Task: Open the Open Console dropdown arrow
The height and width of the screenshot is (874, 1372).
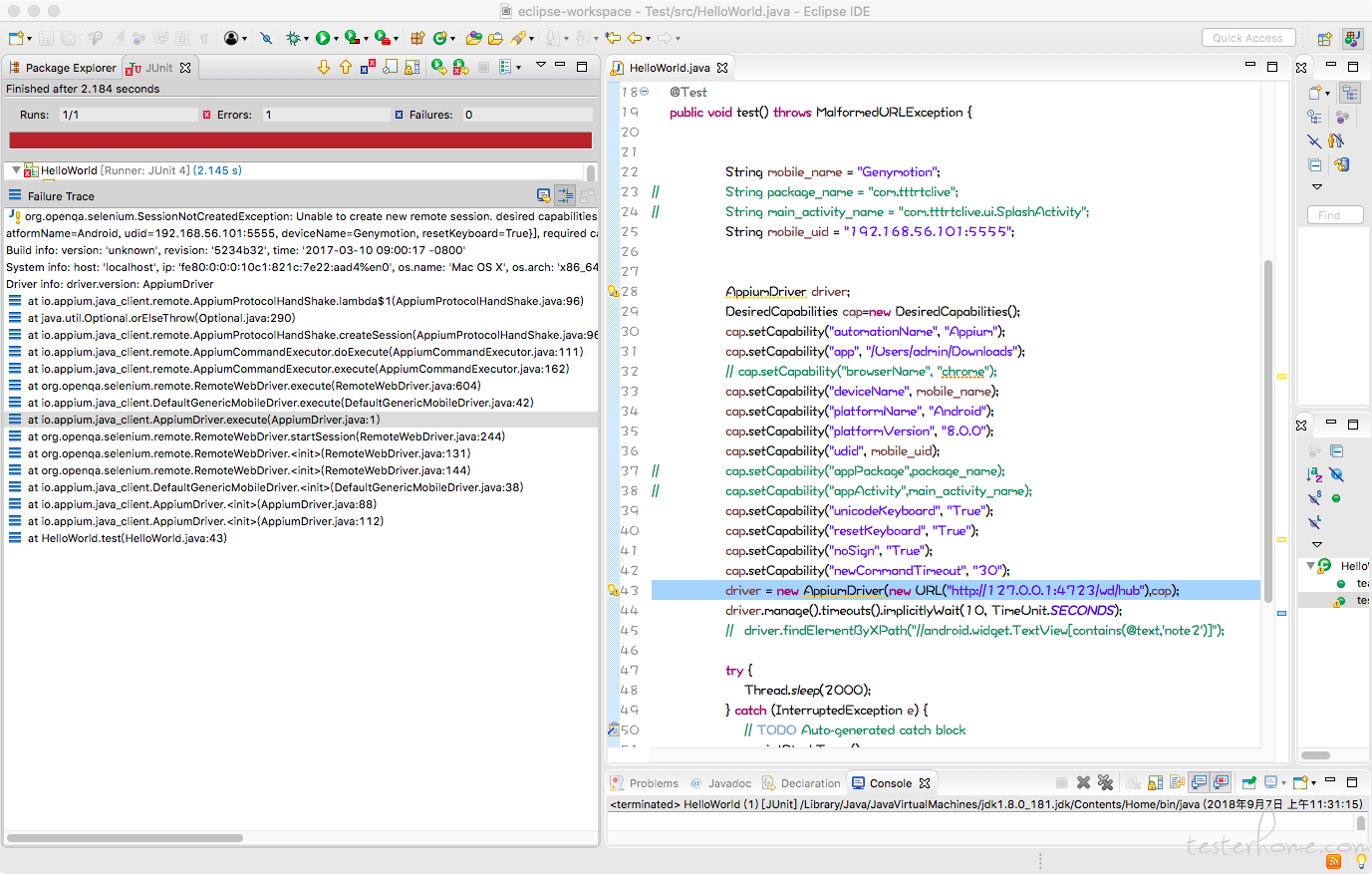Action: coord(1313,783)
